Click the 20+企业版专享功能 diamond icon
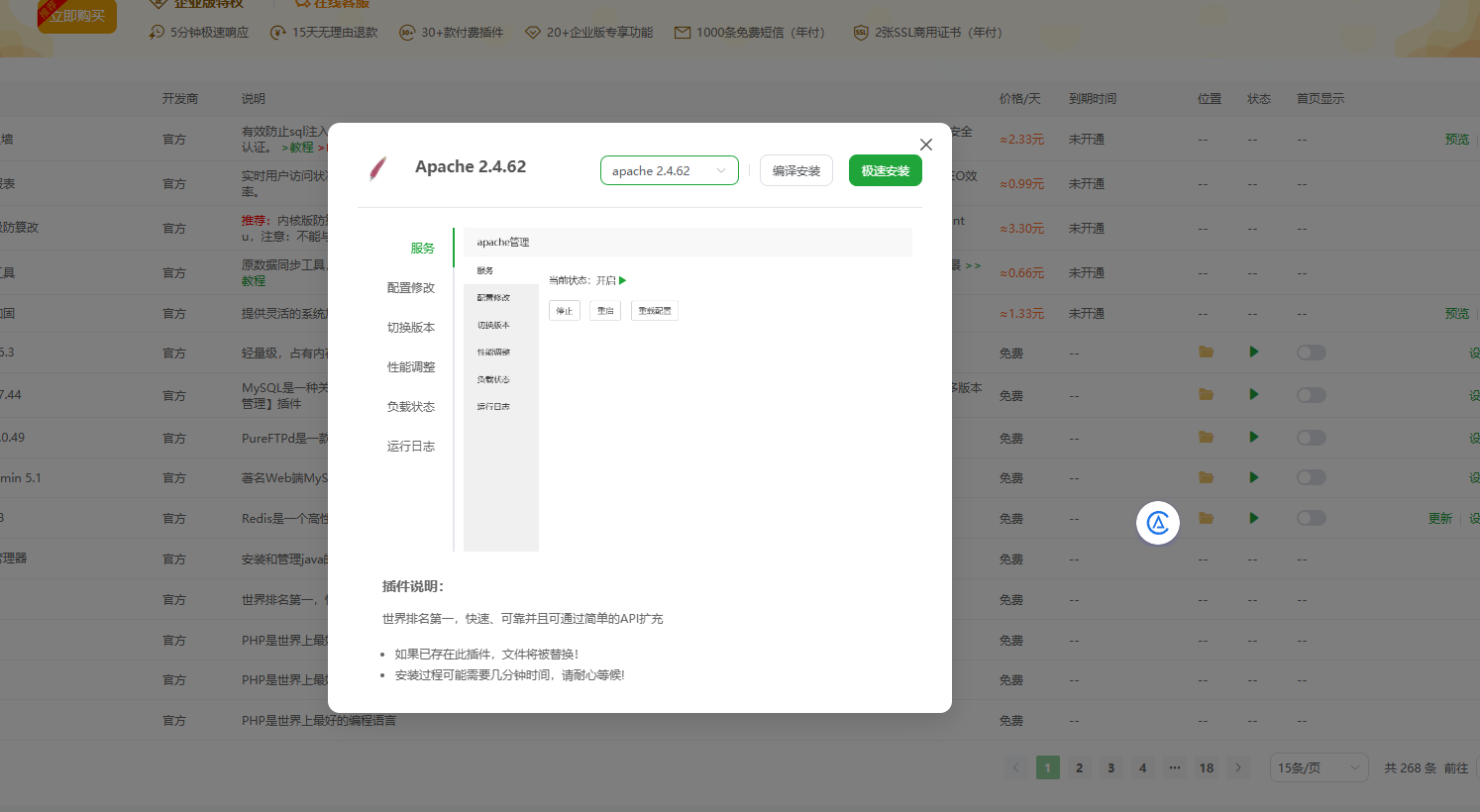 [x=533, y=33]
